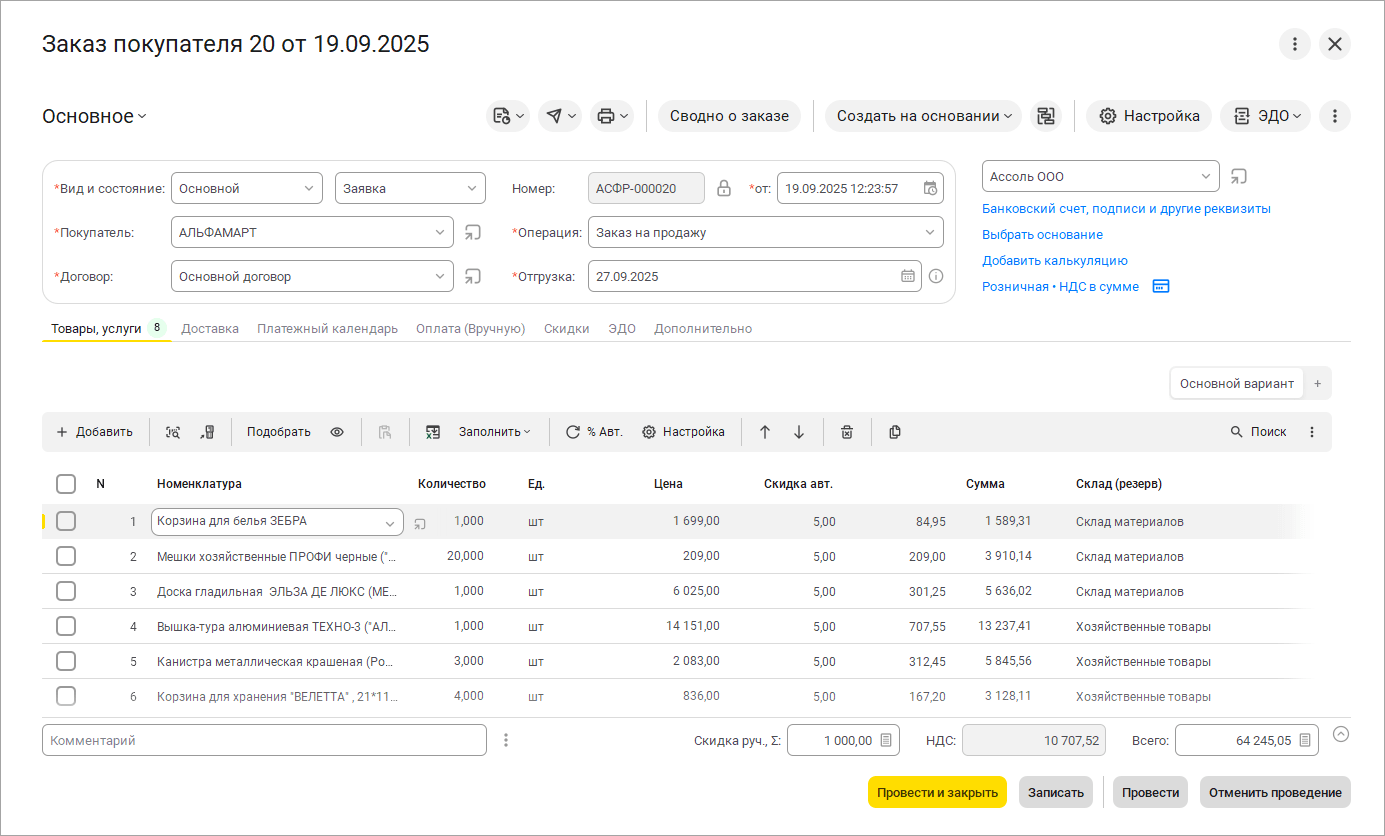Click the barcode search icon next to Добавить

click(173, 432)
